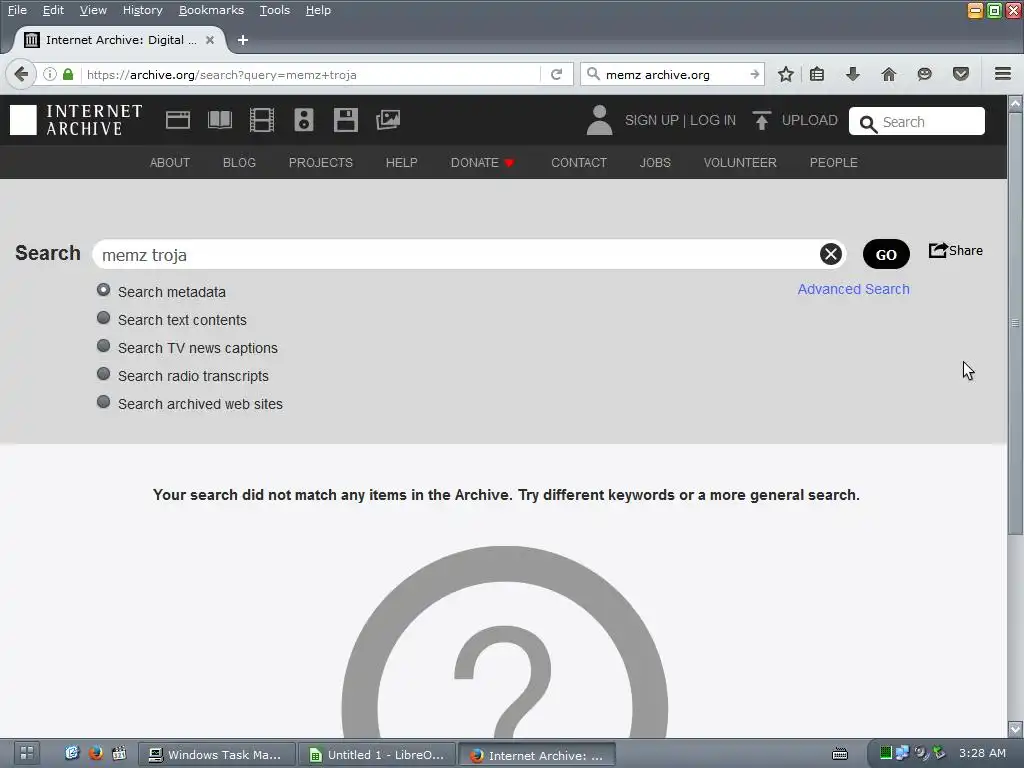Screen dimensions: 1024x768
Task: Open the Help menu
Action: click(x=318, y=10)
